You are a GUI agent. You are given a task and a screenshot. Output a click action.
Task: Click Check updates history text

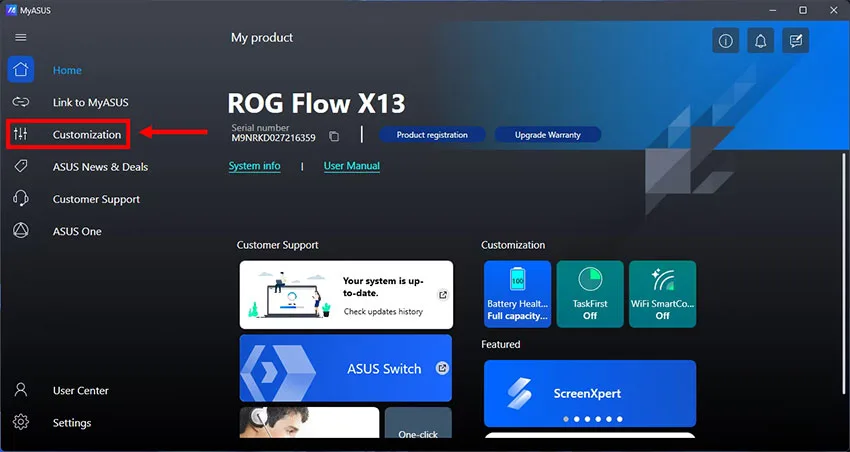[x=383, y=312]
